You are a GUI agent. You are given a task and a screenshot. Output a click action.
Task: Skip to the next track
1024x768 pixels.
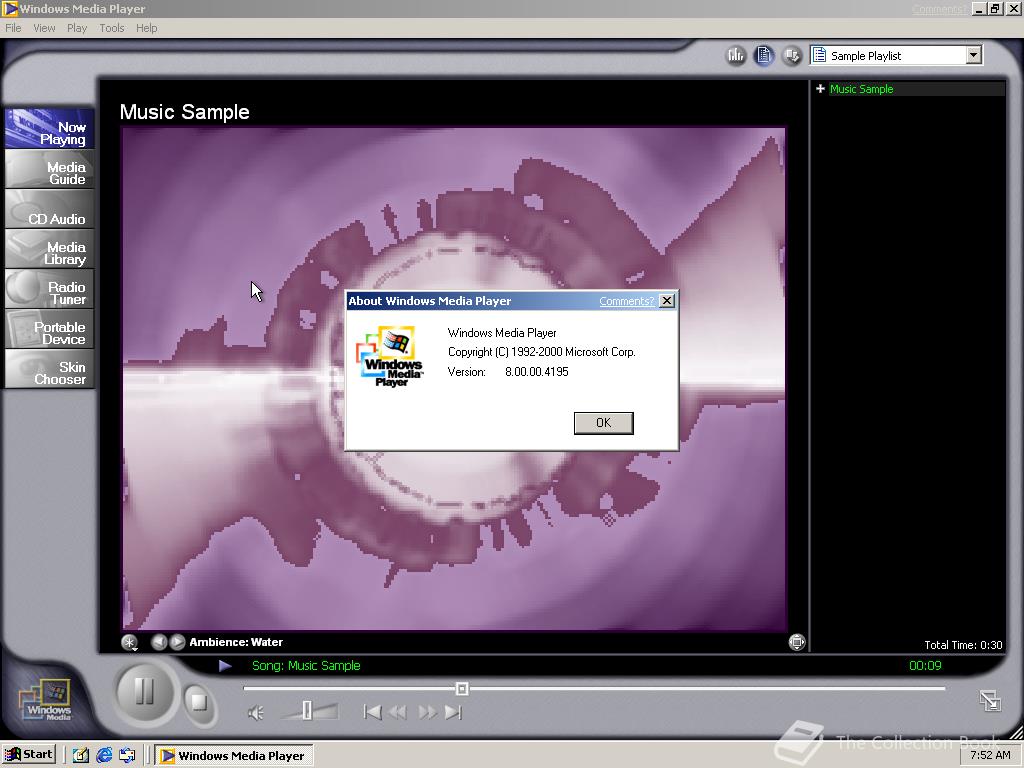(453, 712)
